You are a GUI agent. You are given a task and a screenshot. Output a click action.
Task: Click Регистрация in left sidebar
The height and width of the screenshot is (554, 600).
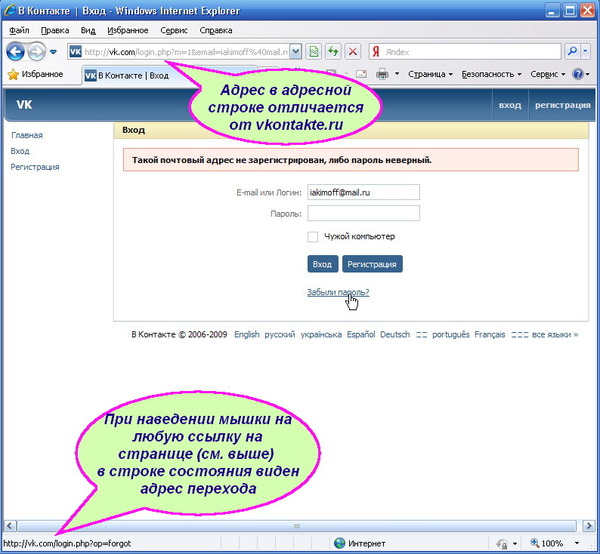35,167
